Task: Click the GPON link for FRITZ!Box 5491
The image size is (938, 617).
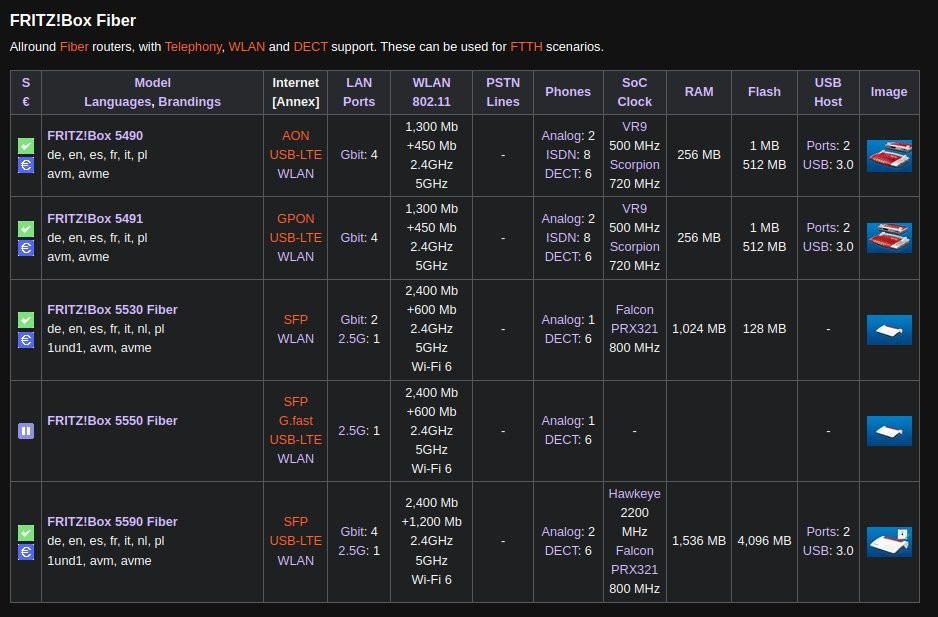Action: click(x=295, y=218)
